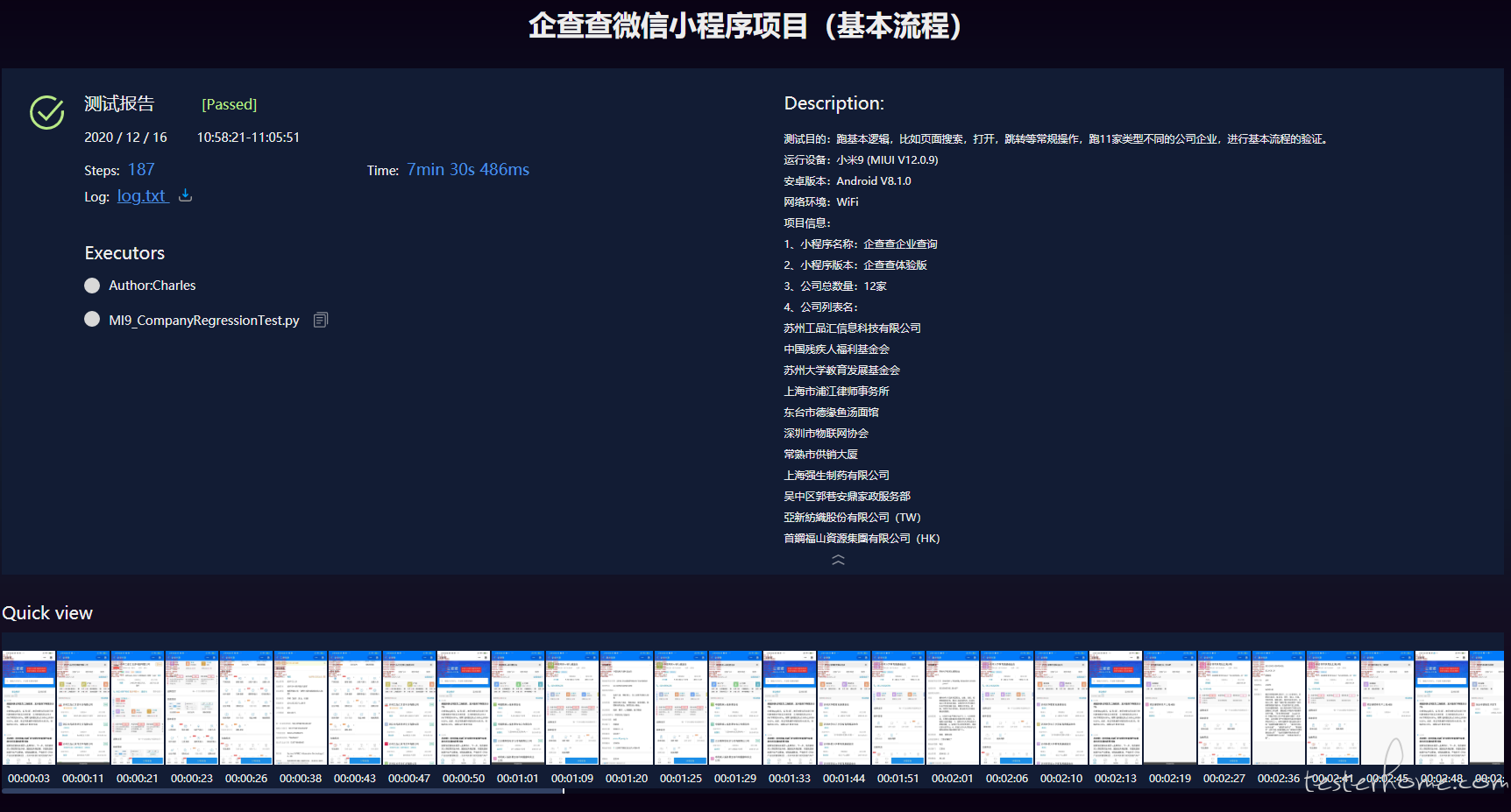Open the Quick view thumbnail at 00:01:29
The height and width of the screenshot is (812, 1511).
point(735,708)
